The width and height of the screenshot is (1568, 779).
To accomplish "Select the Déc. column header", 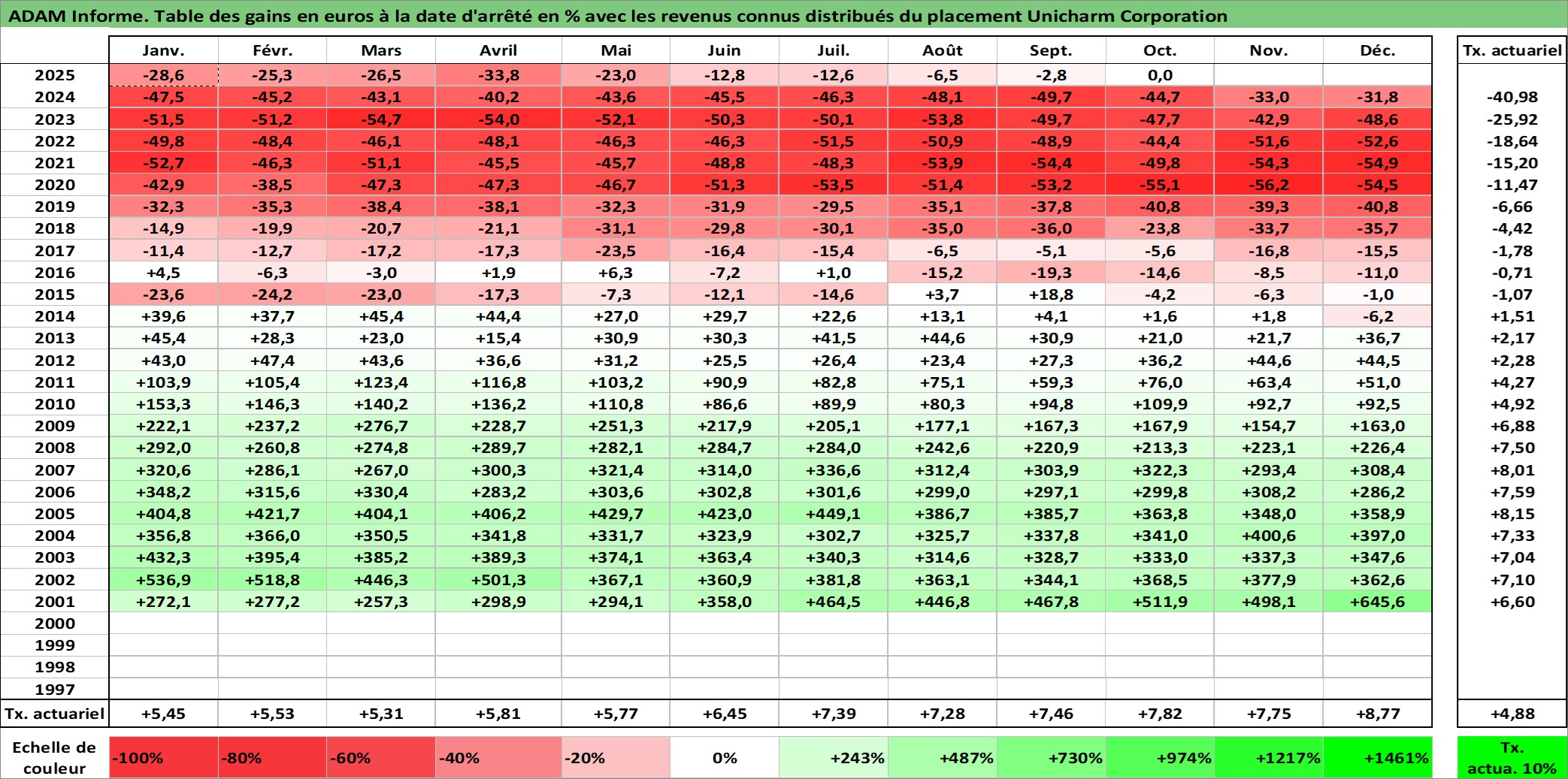I will coord(1378,50).
